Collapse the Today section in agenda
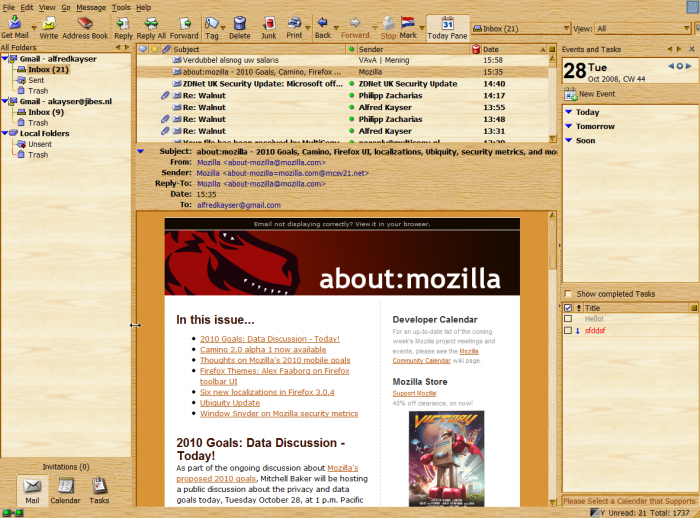 click(x=569, y=112)
